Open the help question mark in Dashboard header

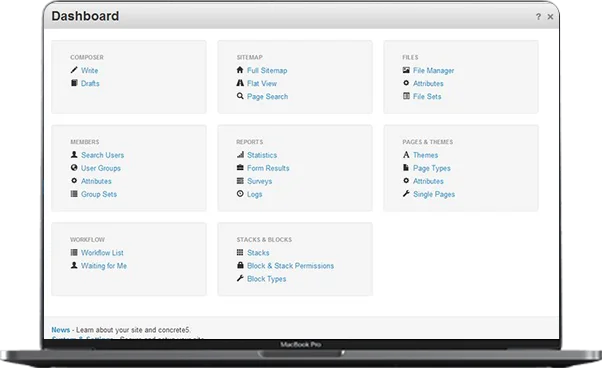[x=538, y=17]
